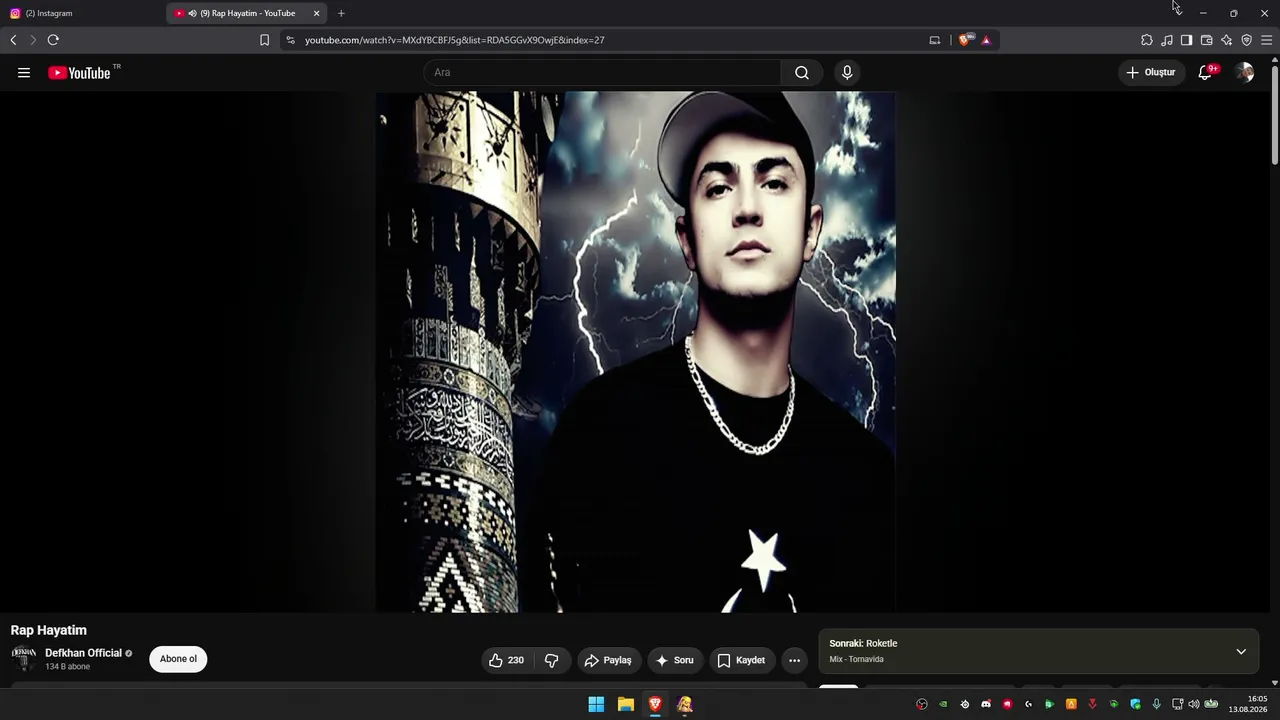Open browser extensions puzzle icon
Viewport: 1280px width, 720px height.
coord(1147,40)
